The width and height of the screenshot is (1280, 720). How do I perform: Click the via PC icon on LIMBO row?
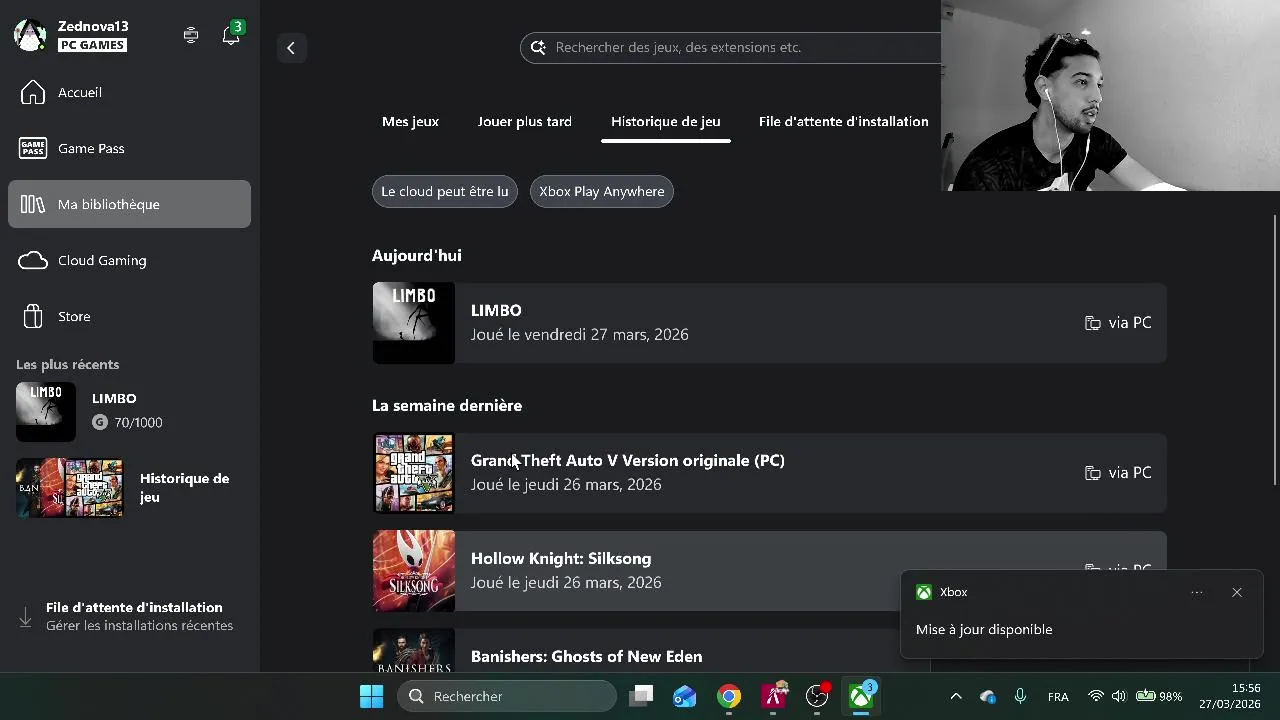coord(1093,323)
